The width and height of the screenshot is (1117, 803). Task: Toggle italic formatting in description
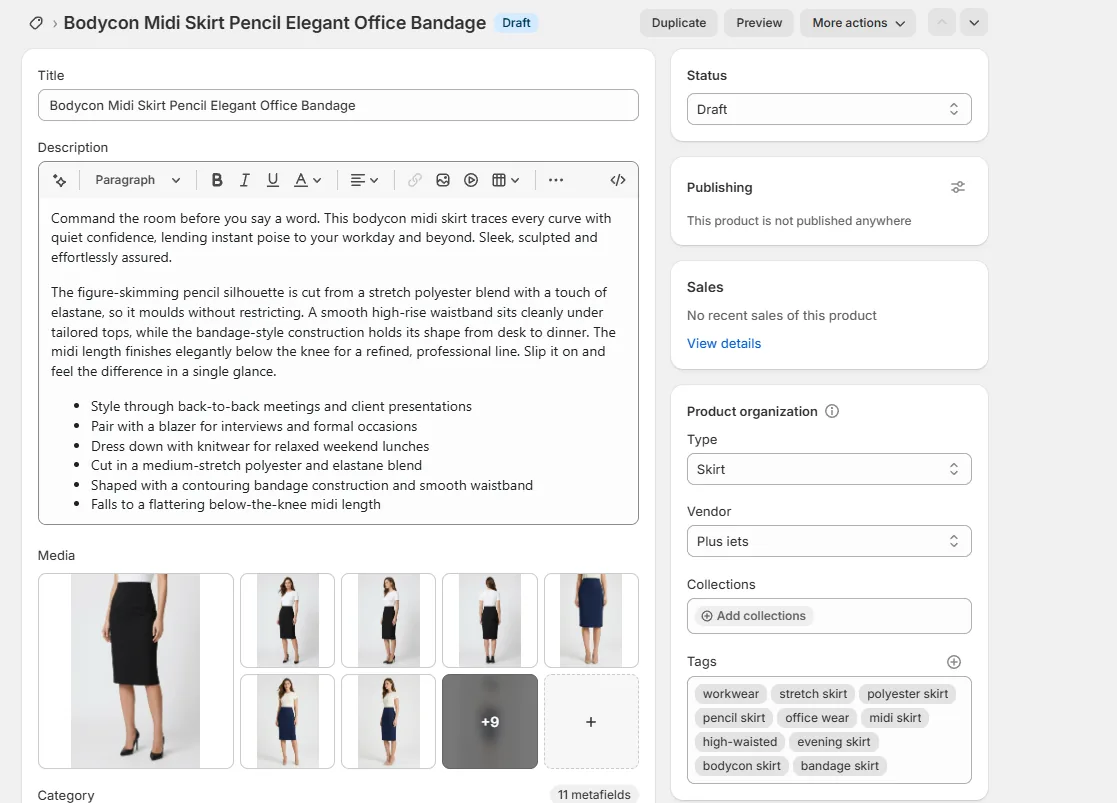(244, 180)
